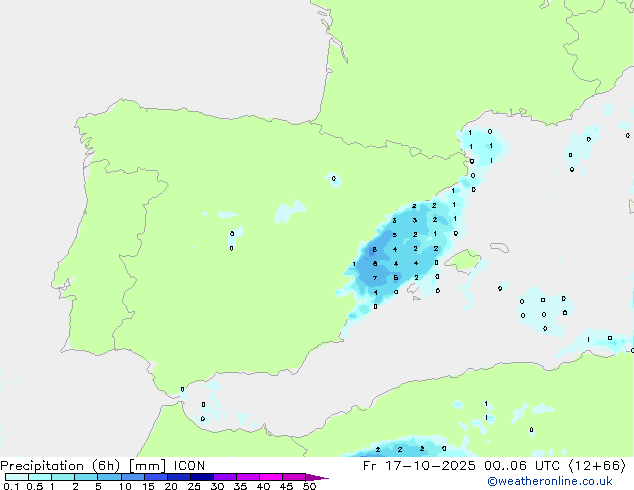Viewport: 634px width, 490px height.
Task: Click the '0.5' legend scale label
Action: (x=35, y=486)
